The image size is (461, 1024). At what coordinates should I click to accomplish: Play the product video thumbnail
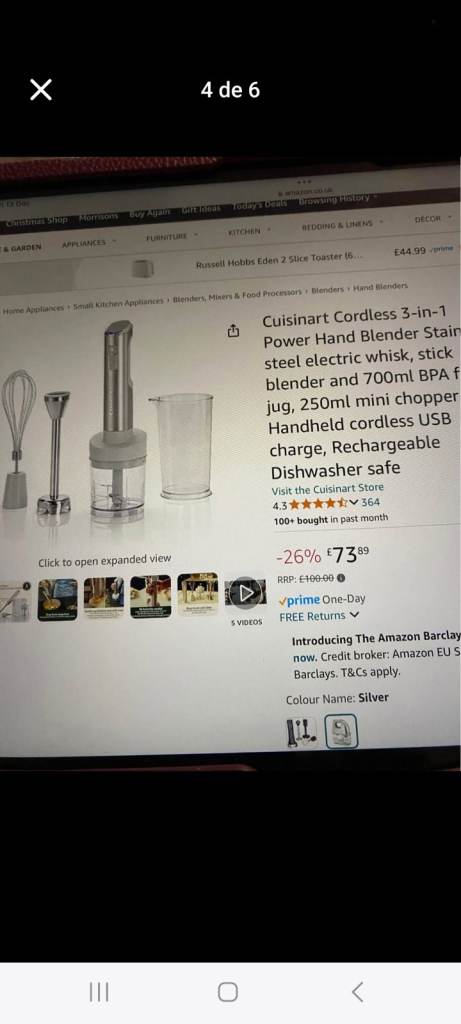click(x=246, y=593)
